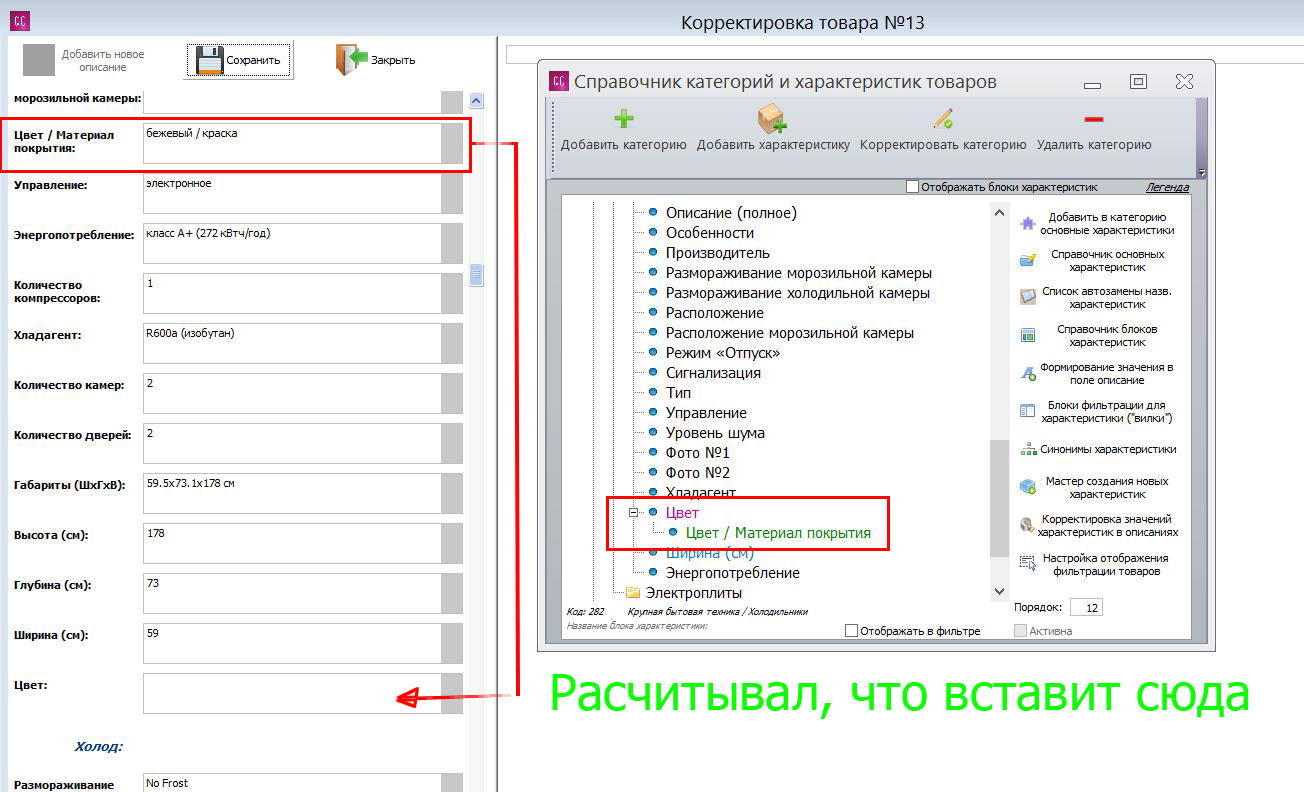Launch the new characteristics creation wizard
This screenshot has width=1304, height=792.
(x=1097, y=487)
